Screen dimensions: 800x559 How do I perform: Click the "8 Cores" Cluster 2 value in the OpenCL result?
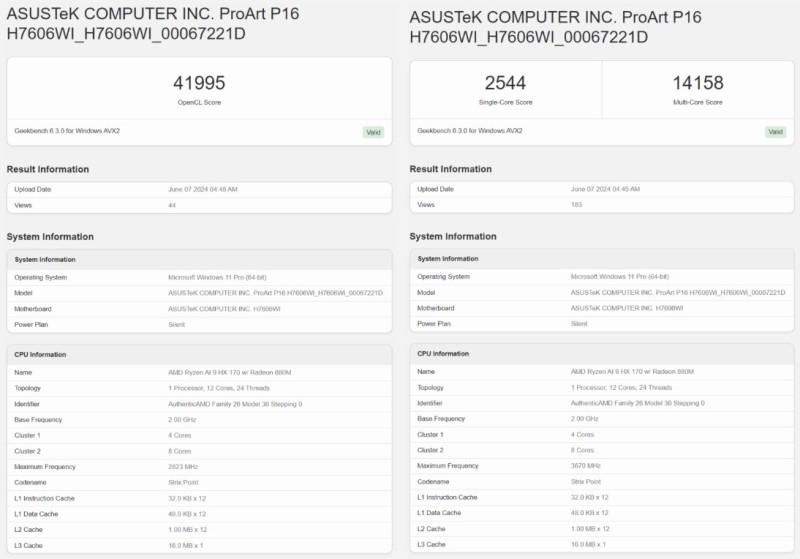tap(180, 450)
